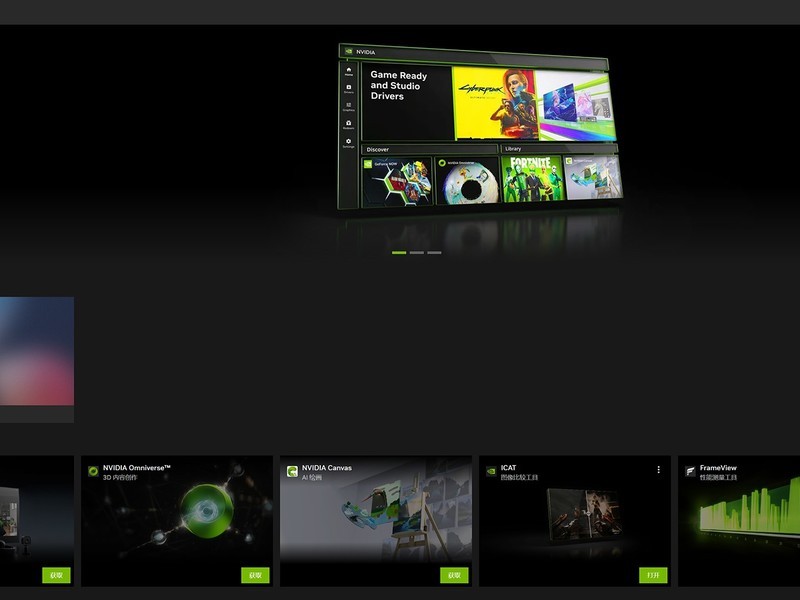This screenshot has width=800, height=600.
Task: Open the ICAT card three-dot menu
Action: click(659, 469)
